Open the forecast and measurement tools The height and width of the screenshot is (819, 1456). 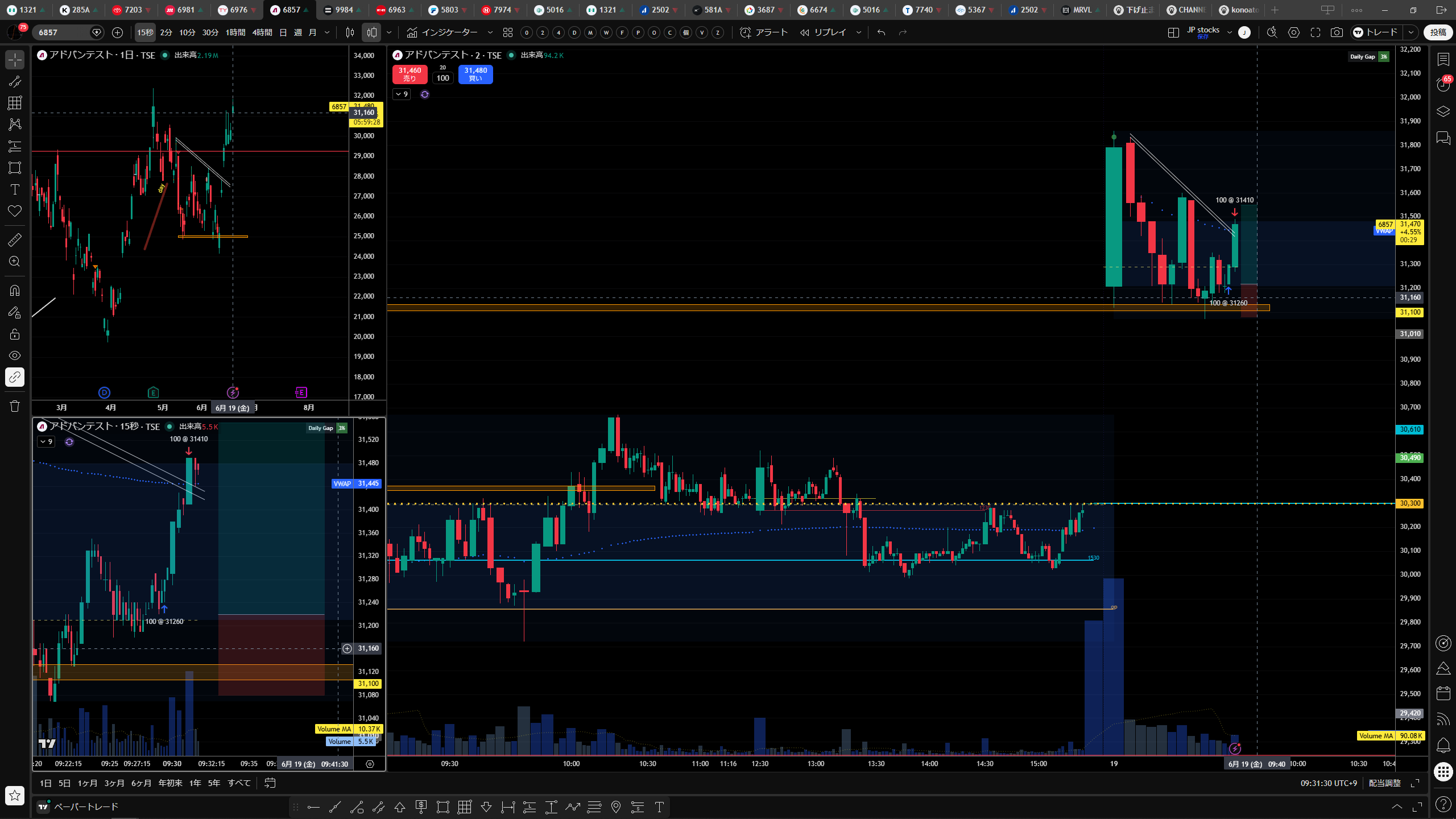[x=15, y=146]
